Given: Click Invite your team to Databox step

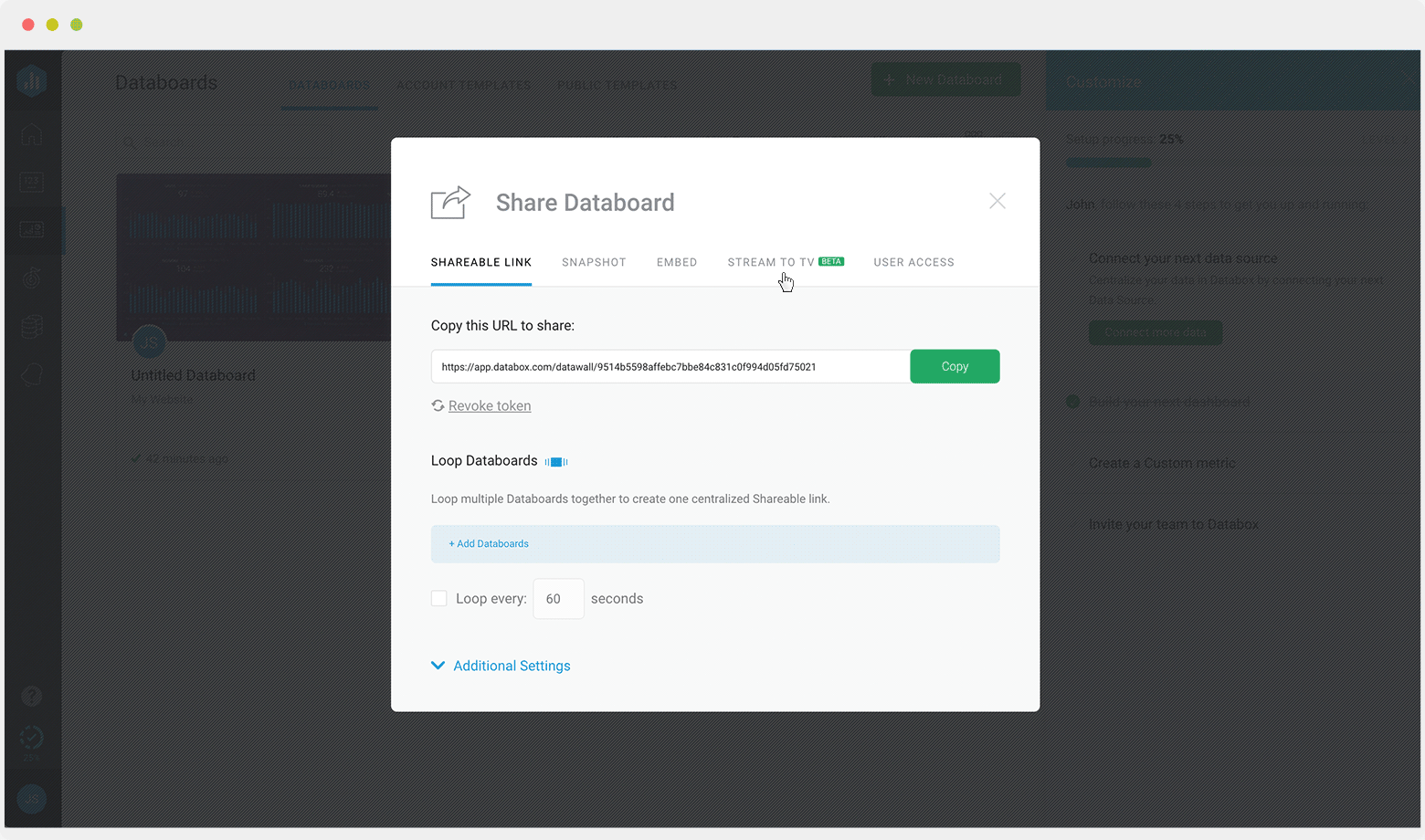Looking at the screenshot, I should coord(1174,524).
